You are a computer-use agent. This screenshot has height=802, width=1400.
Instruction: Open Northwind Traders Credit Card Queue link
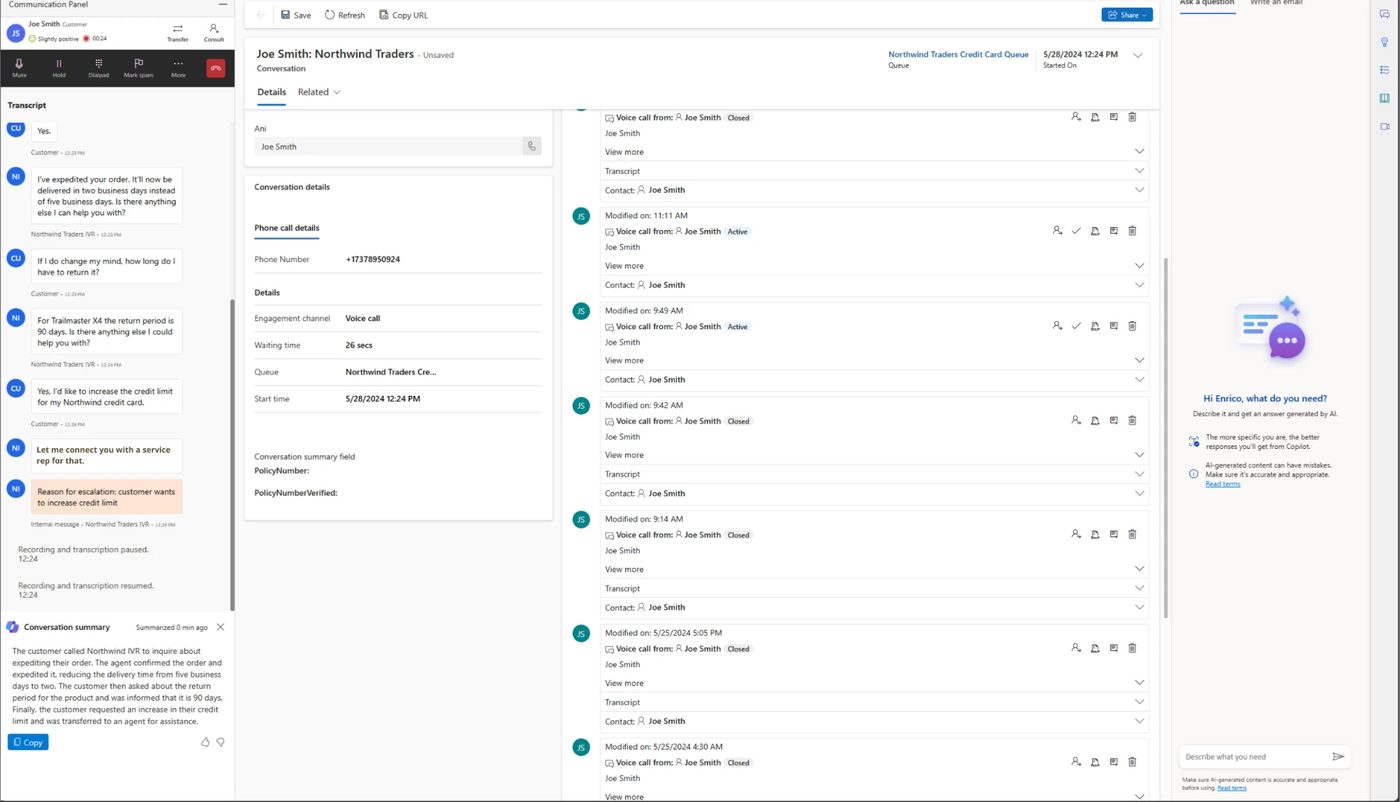point(958,54)
